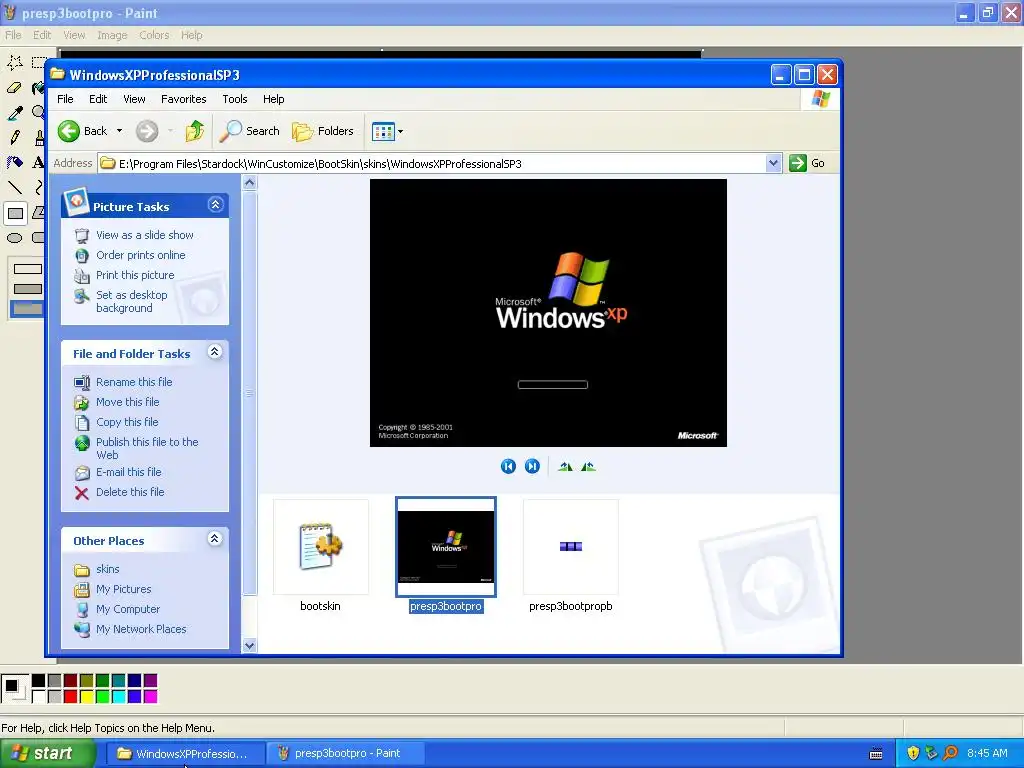The width and height of the screenshot is (1024, 768).
Task: Open the Explorer View menu
Action: tap(134, 99)
